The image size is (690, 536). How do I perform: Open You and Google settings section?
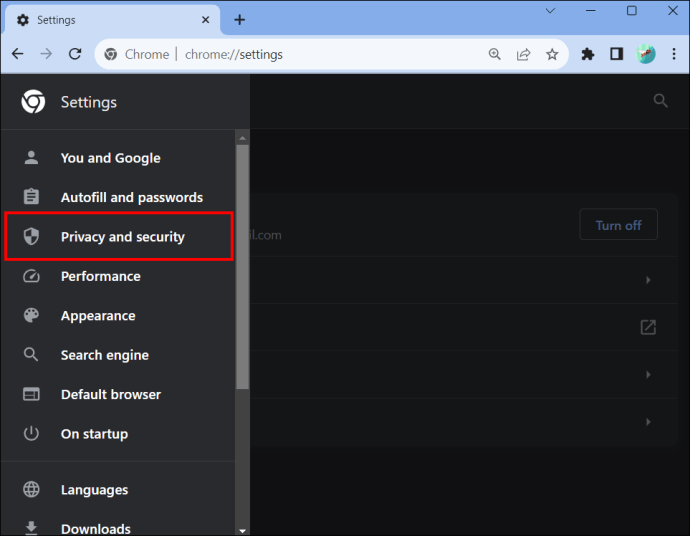tap(118, 158)
